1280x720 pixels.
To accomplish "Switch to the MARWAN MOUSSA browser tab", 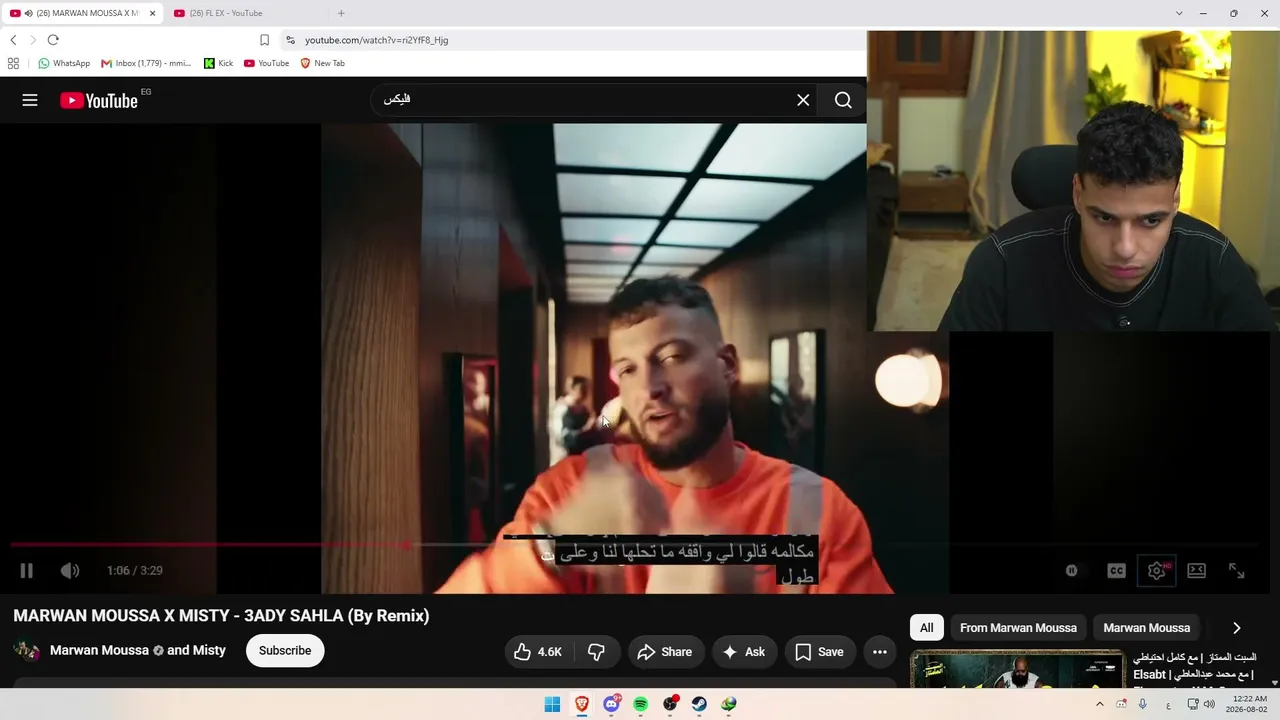I will (x=82, y=13).
